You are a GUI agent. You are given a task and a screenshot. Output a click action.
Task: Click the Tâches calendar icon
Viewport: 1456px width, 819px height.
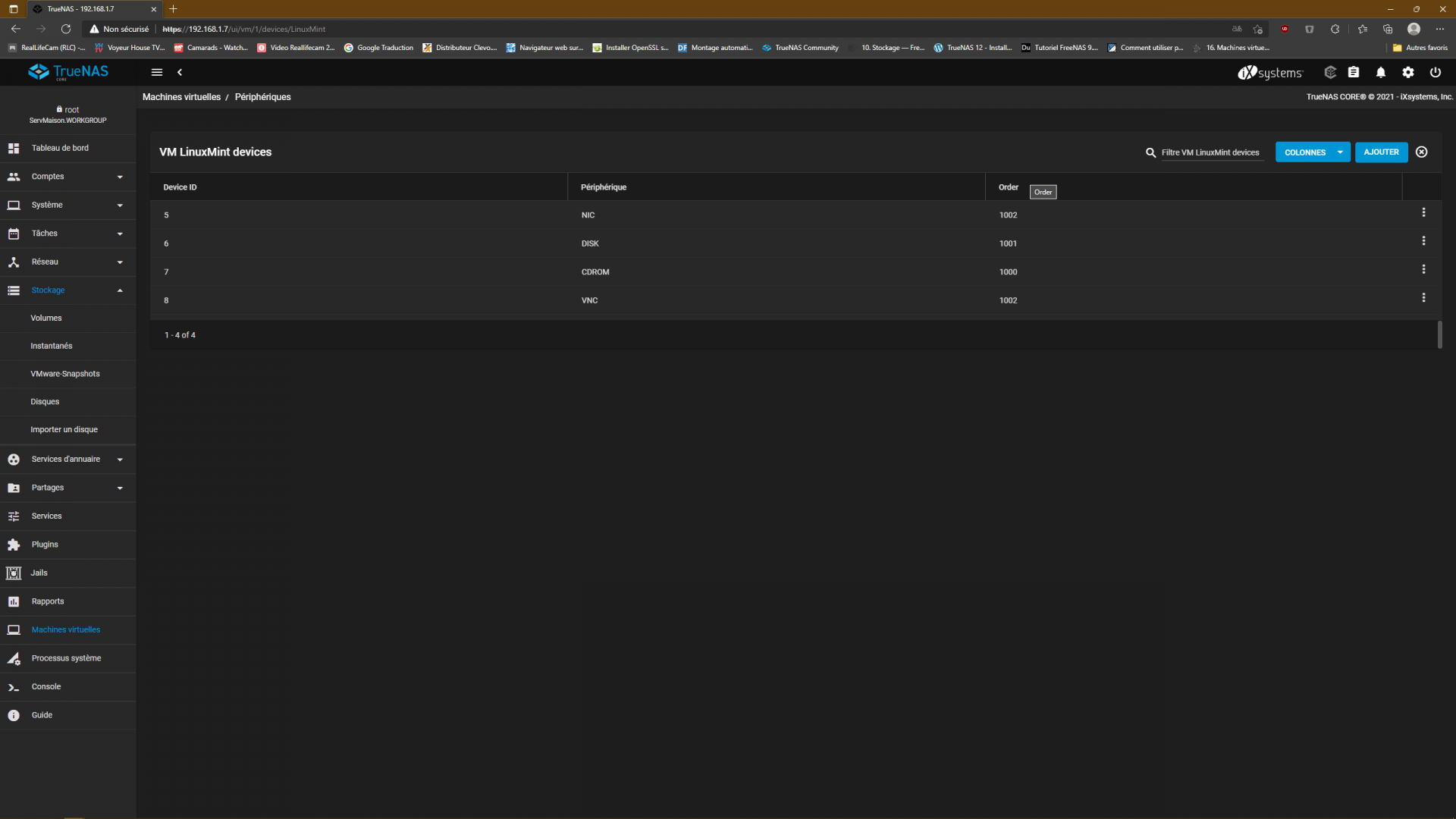14,234
